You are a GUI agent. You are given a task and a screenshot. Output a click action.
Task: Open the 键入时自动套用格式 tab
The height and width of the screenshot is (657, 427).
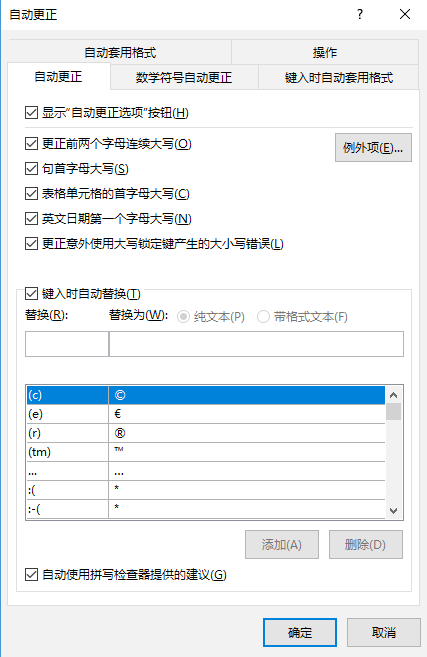pos(339,78)
